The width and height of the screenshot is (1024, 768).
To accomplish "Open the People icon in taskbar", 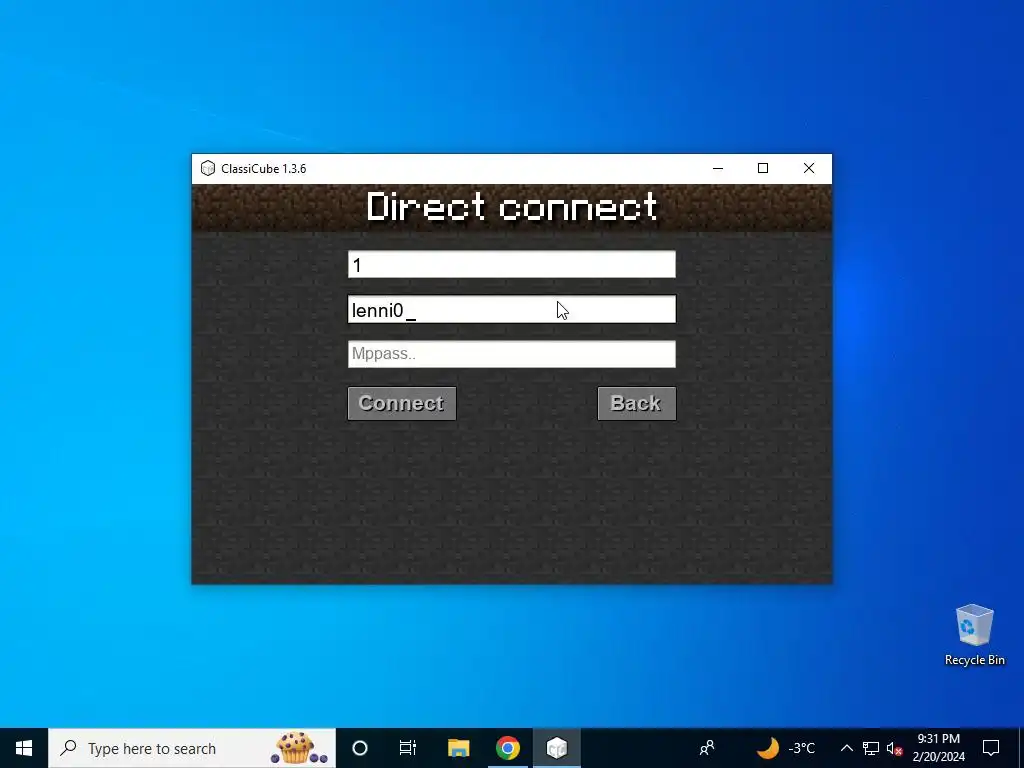I will (x=707, y=748).
